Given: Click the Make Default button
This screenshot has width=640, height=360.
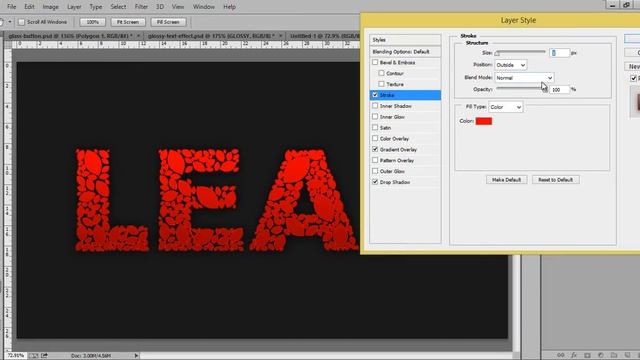Looking at the screenshot, I should click(x=506, y=180).
